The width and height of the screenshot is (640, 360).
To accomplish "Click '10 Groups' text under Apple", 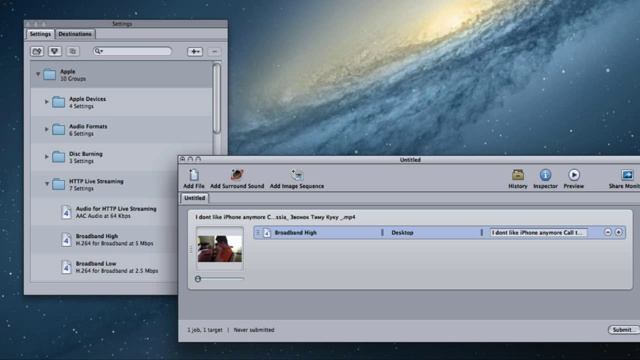I will point(73,78).
